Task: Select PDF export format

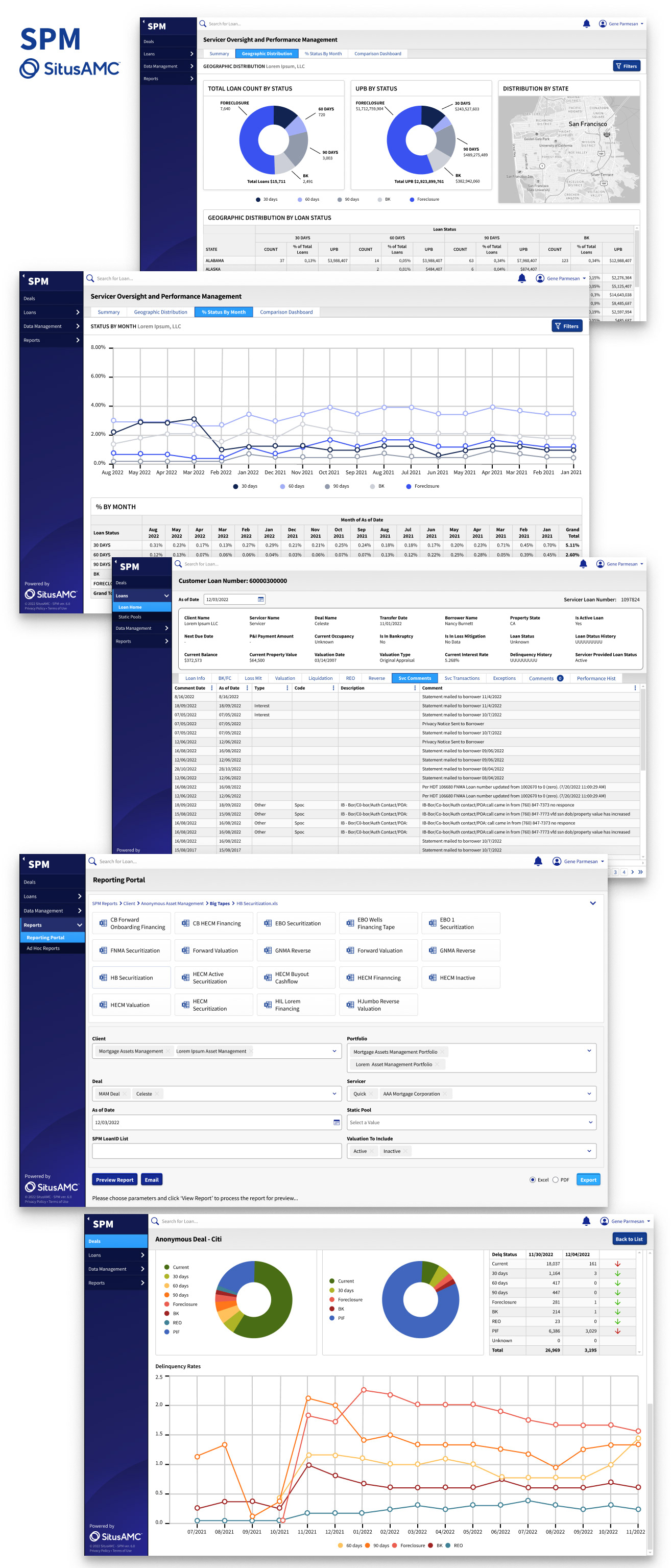Action: pyautogui.click(x=556, y=1180)
